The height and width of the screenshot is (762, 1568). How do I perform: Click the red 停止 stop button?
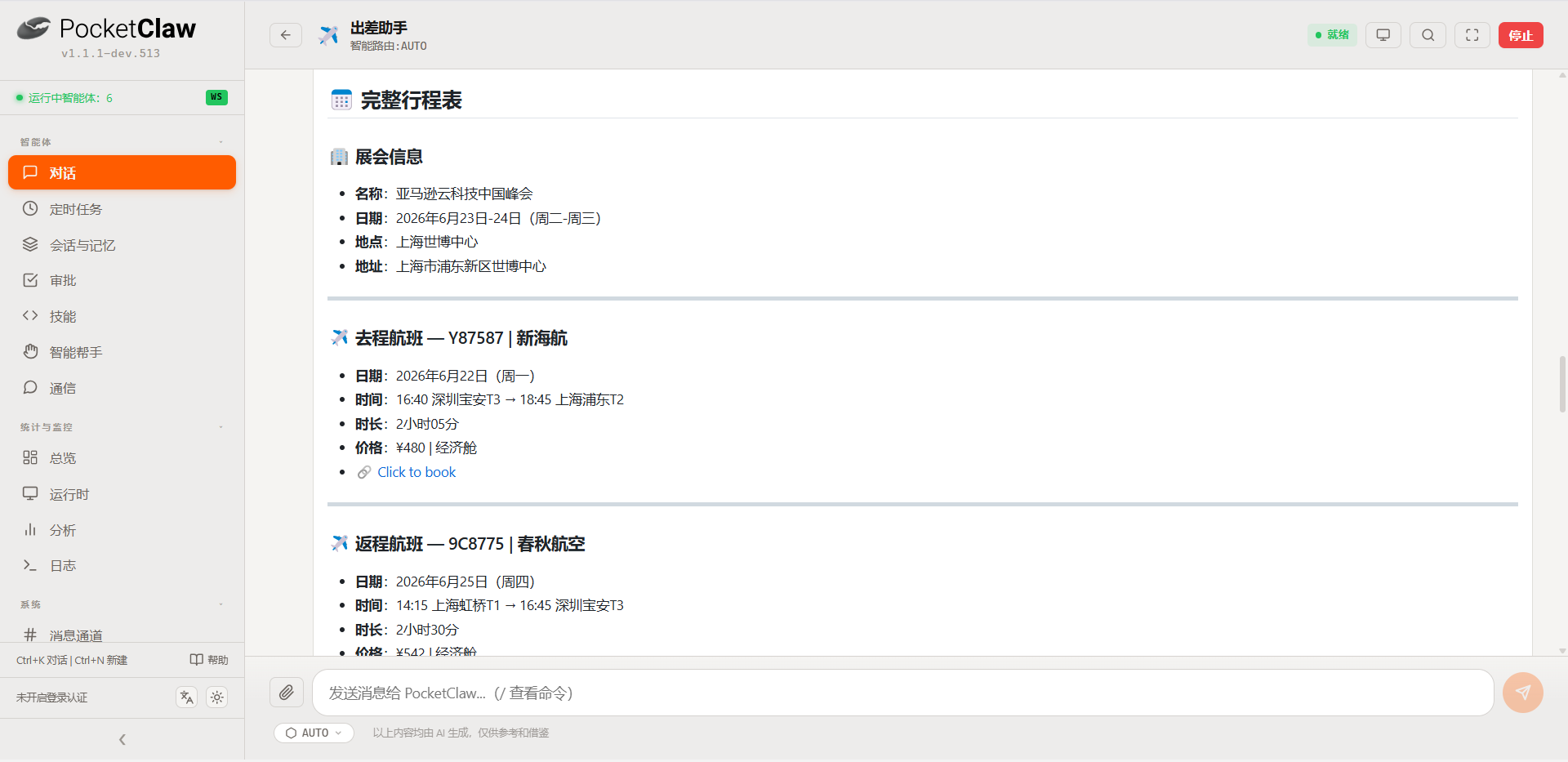point(1521,35)
